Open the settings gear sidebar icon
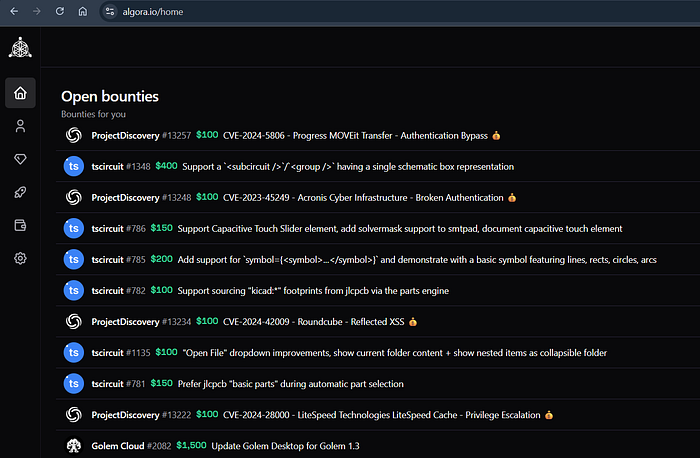Viewport: 700px width, 458px height. 20,258
